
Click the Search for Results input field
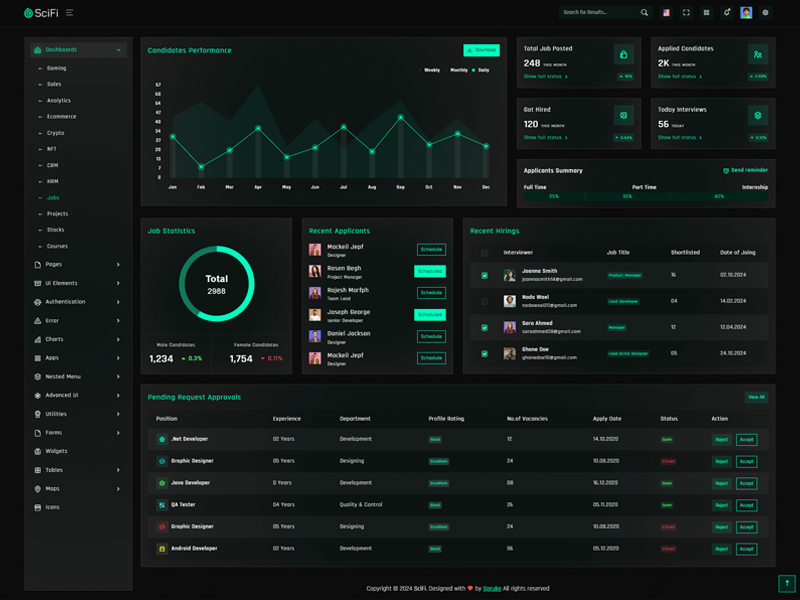598,13
